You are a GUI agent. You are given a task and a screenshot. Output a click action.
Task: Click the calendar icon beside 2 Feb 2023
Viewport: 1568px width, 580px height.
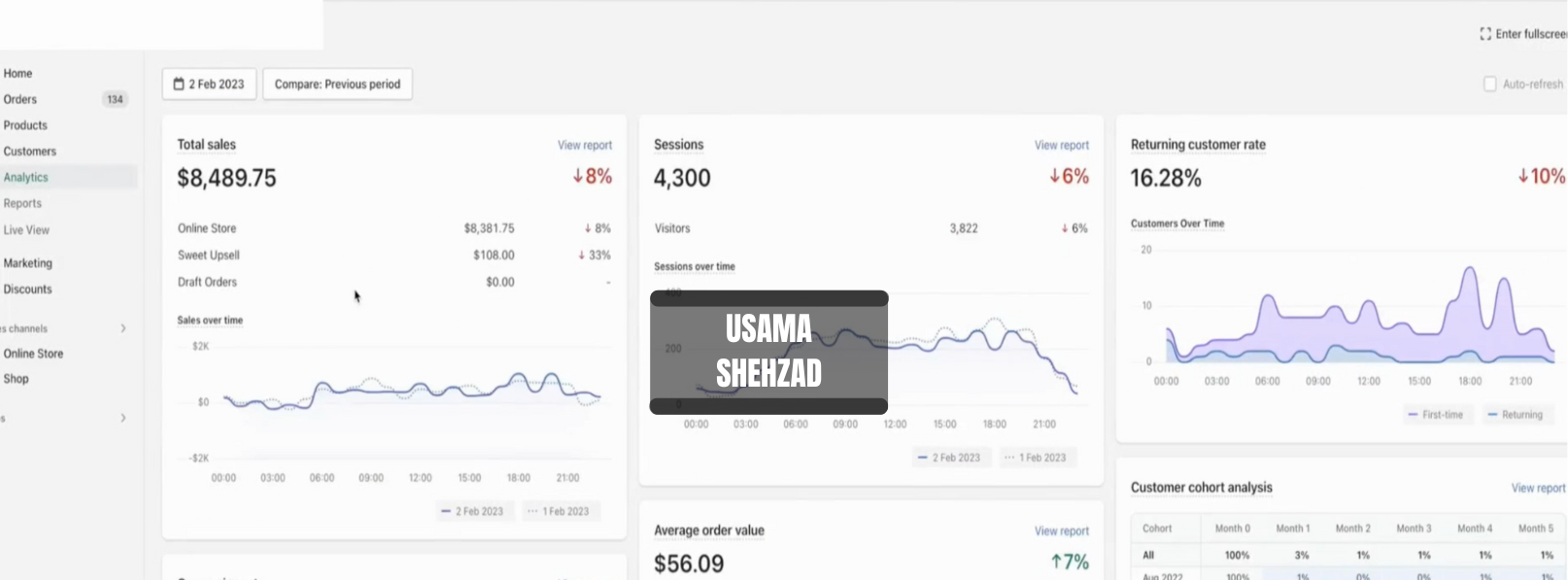tap(179, 85)
